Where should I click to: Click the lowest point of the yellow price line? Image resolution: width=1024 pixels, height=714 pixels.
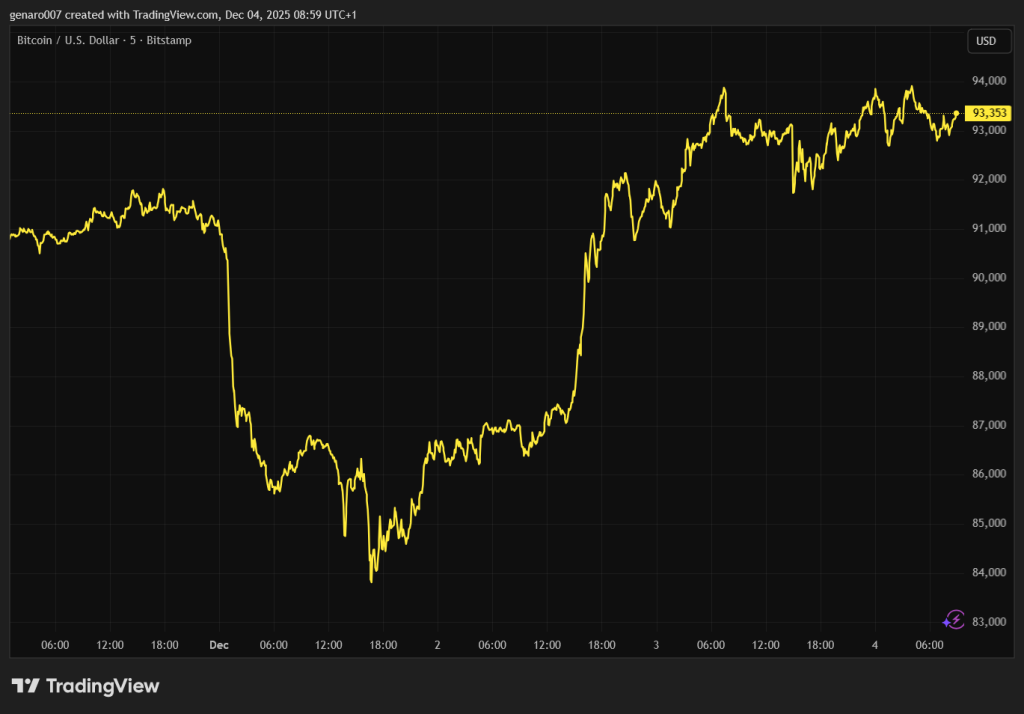(x=372, y=580)
